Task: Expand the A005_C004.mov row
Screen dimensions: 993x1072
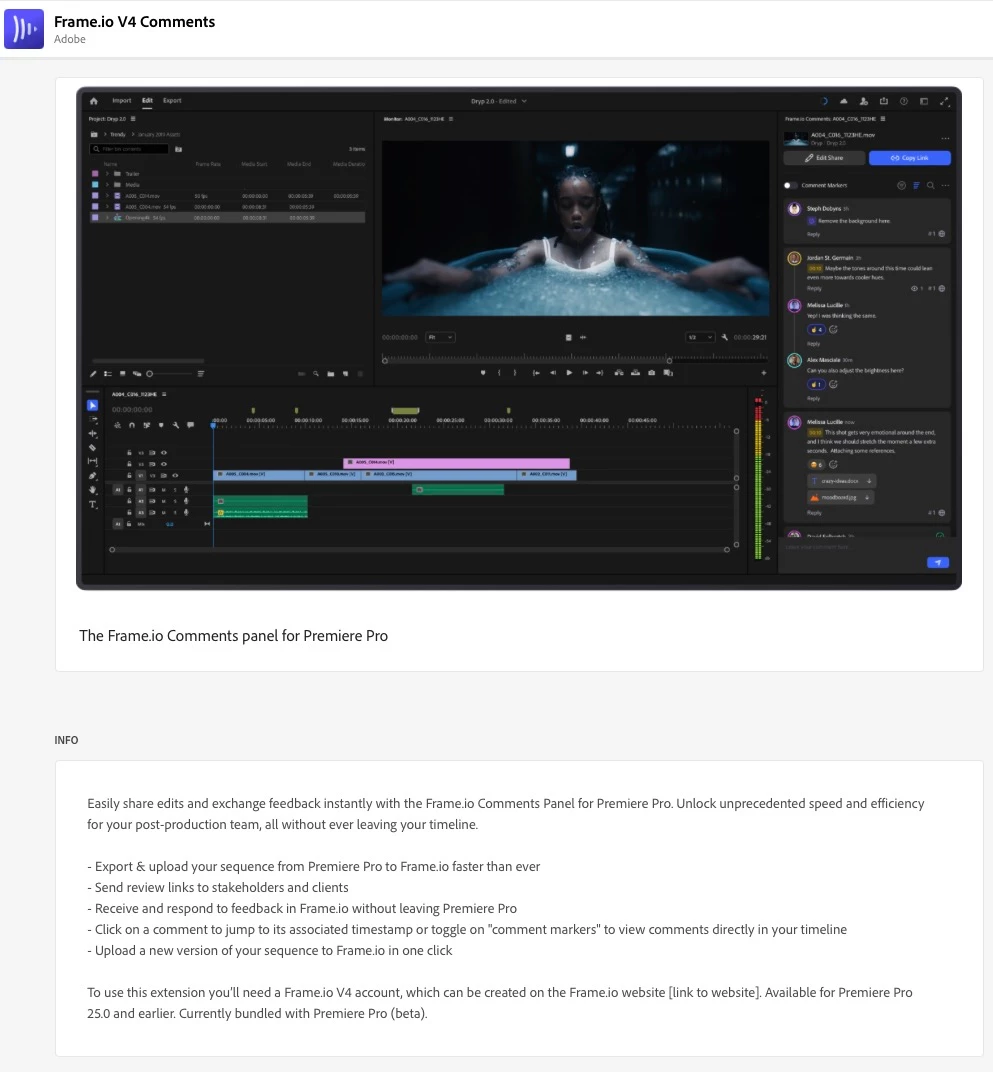Action: pos(107,206)
